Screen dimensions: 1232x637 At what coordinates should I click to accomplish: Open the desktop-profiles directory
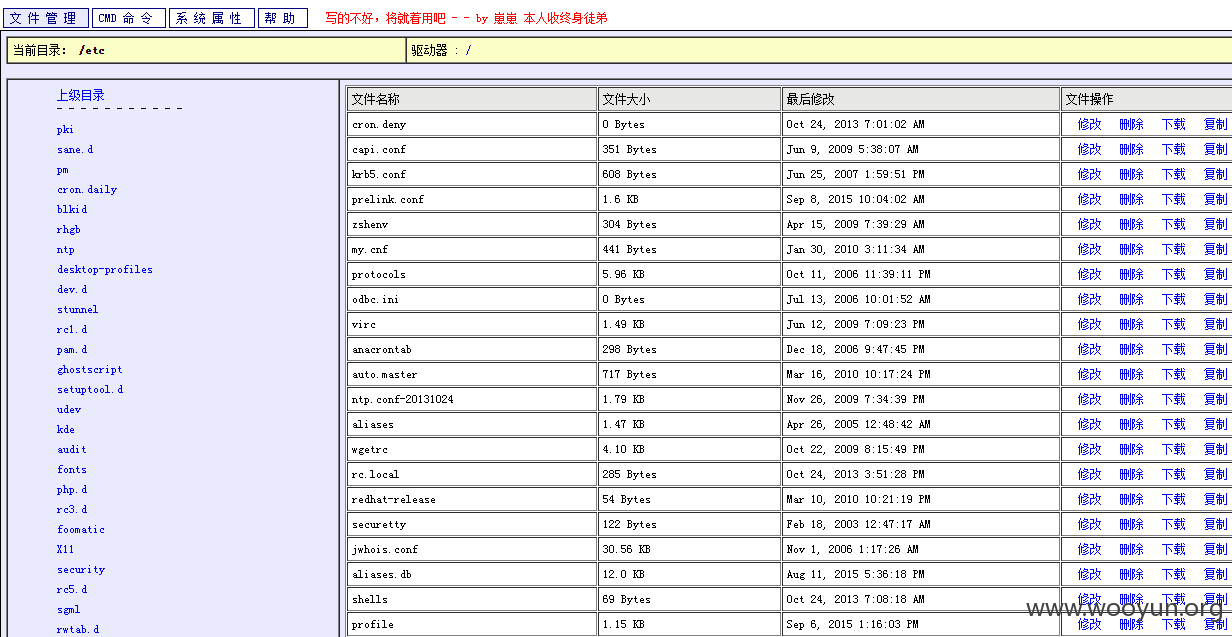(x=105, y=270)
